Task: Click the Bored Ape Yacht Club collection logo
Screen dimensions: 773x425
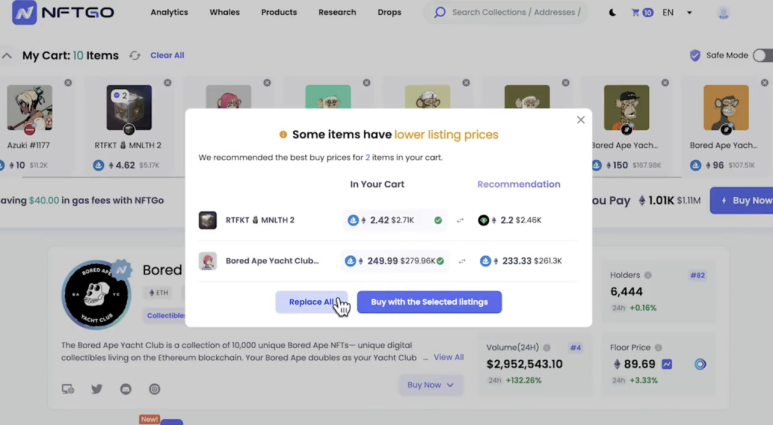Action: 97,295
